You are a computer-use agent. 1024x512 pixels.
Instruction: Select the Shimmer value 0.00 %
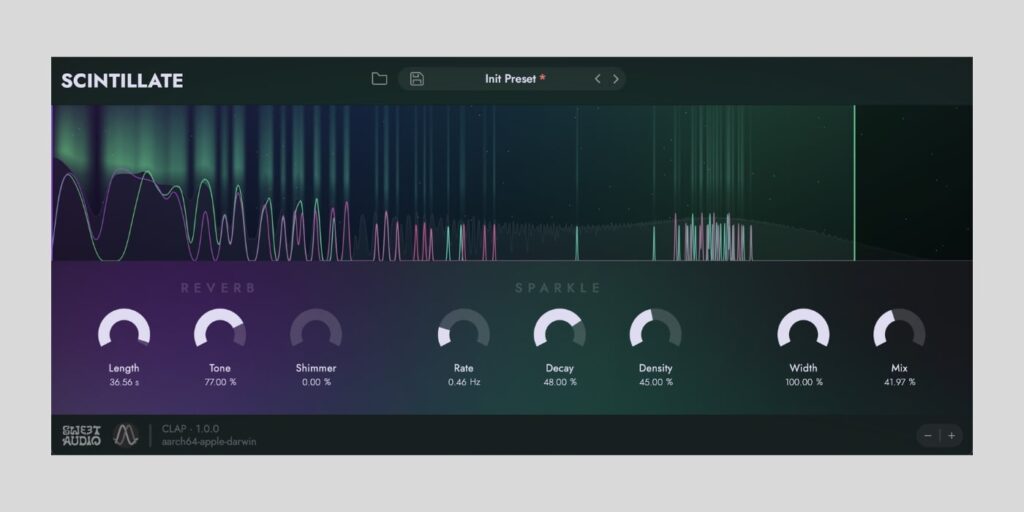[316, 382]
